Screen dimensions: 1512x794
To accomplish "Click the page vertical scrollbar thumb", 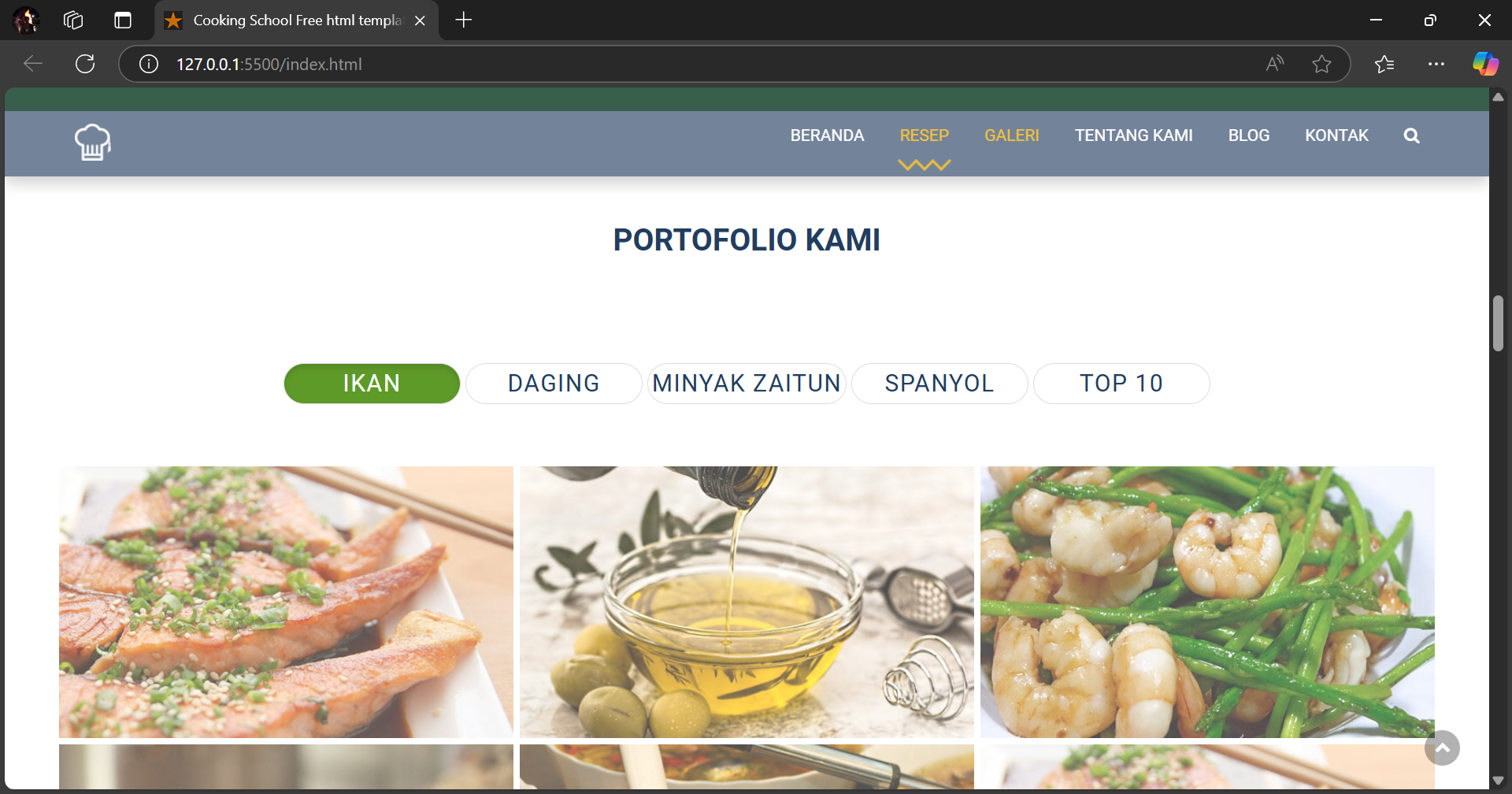I will click(1498, 323).
